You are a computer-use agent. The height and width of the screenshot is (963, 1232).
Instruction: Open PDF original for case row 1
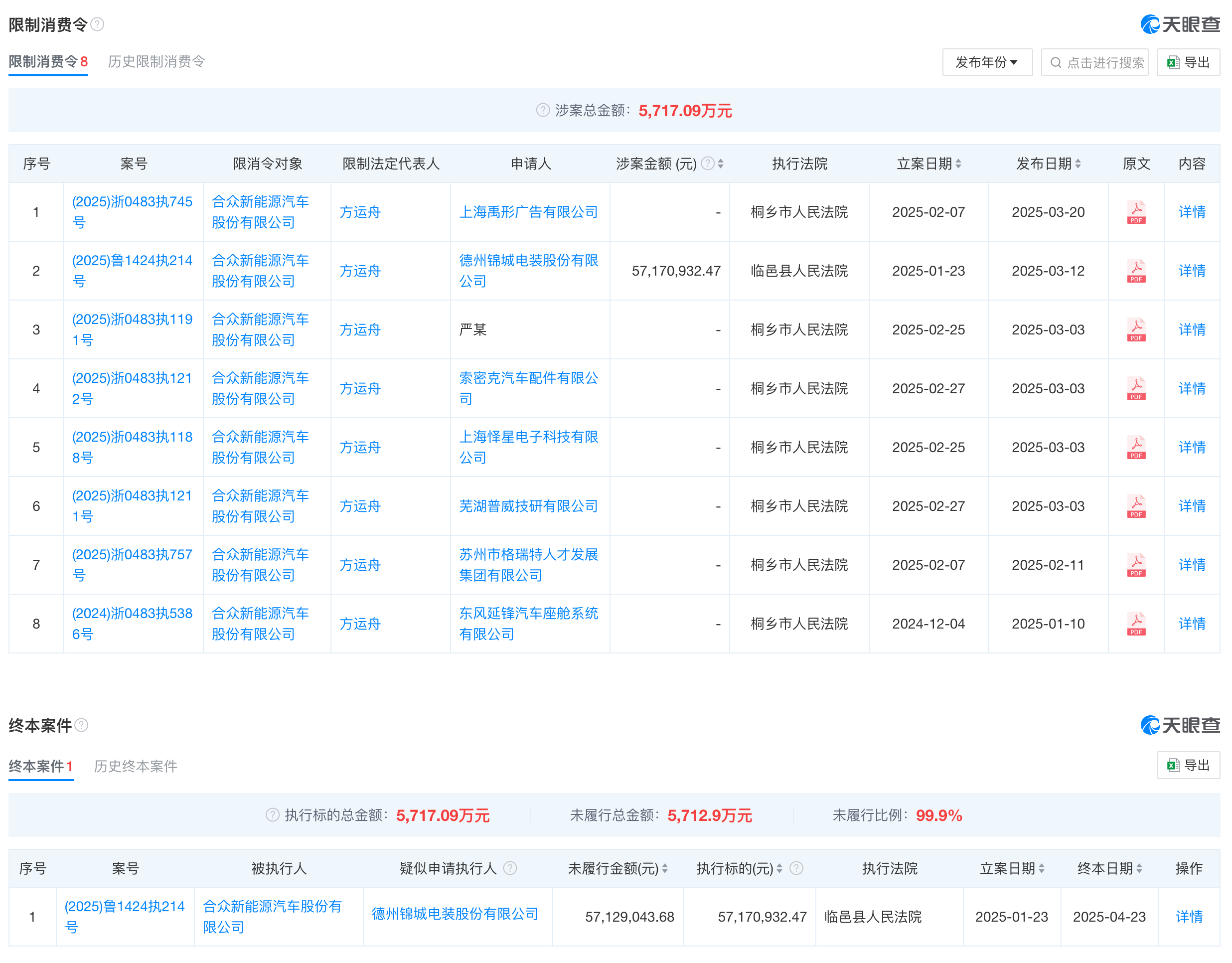(1136, 212)
